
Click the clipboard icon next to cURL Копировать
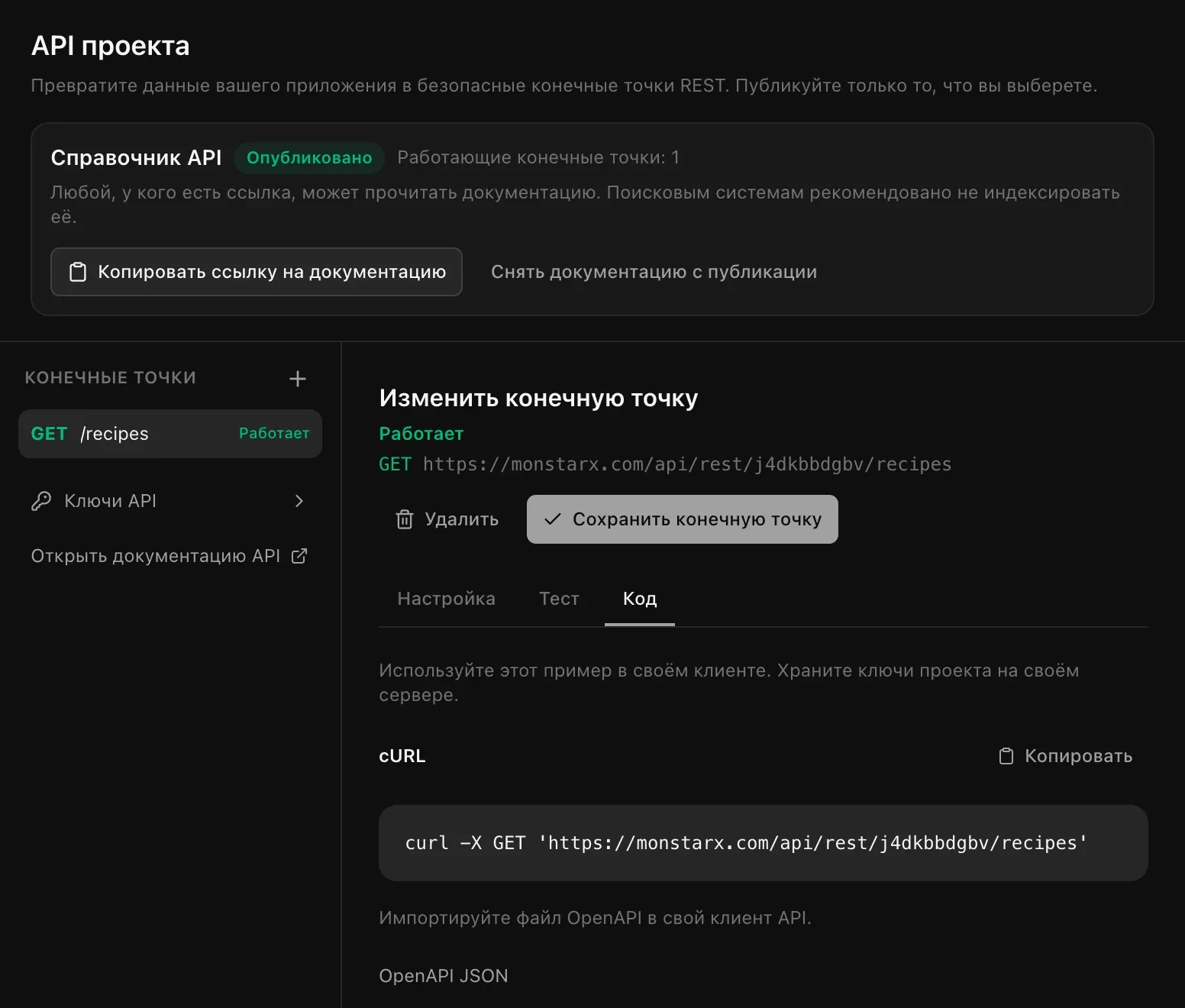pyautogui.click(x=1006, y=756)
